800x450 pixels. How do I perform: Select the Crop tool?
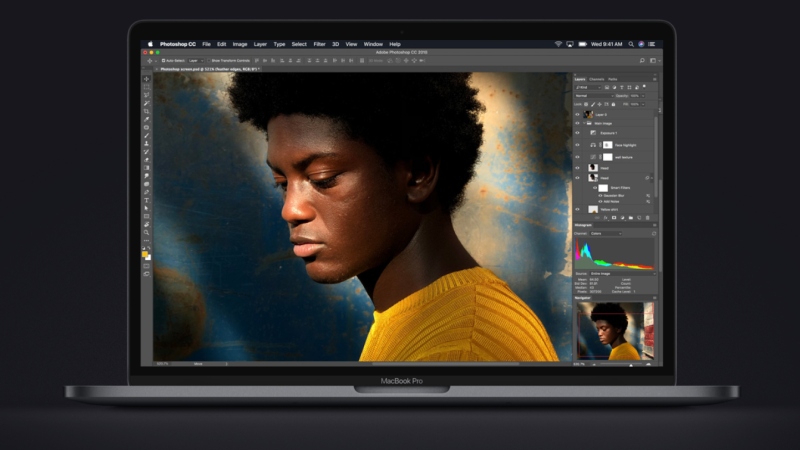pos(147,112)
